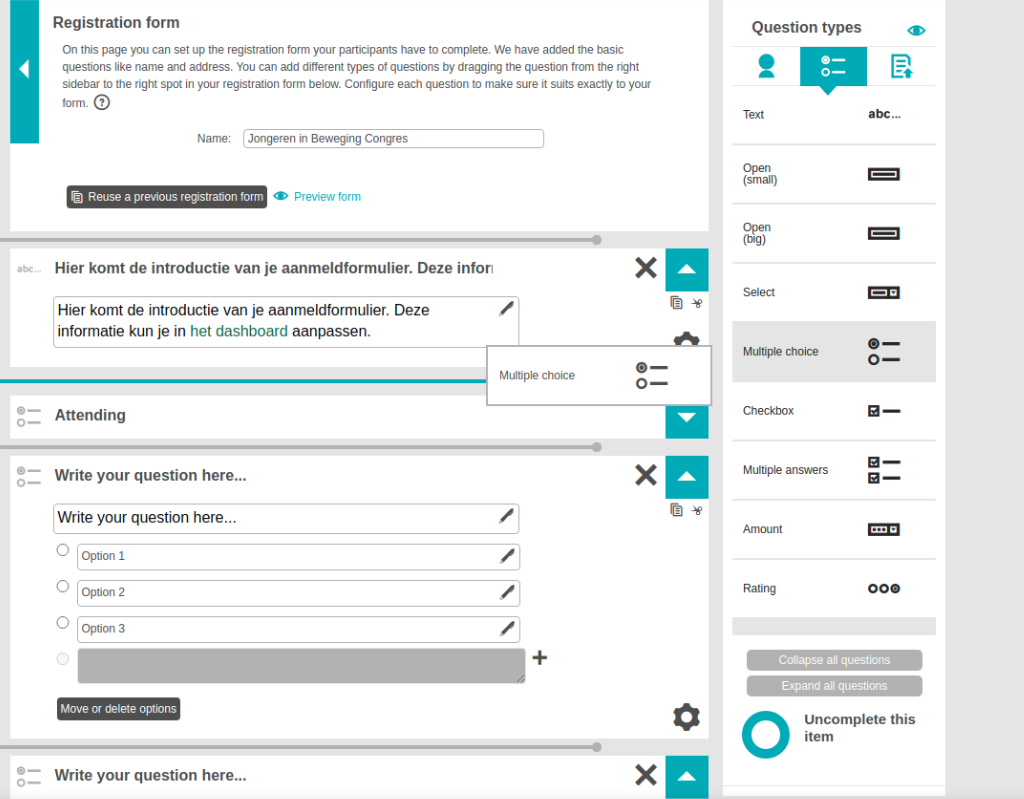Delete the first Write your question item
Image resolution: width=1024 pixels, height=799 pixels.
pyautogui.click(x=645, y=475)
